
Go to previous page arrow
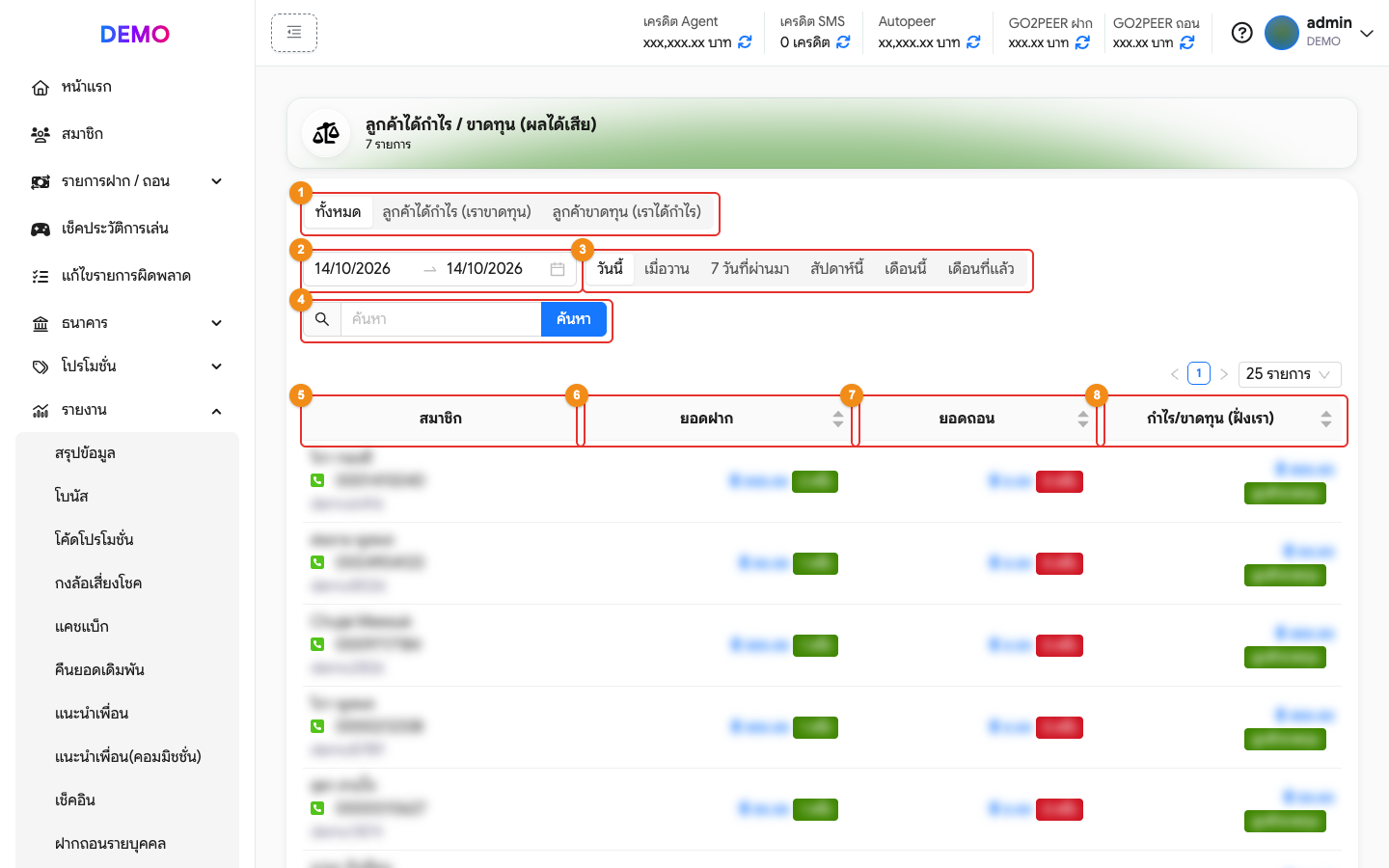coord(1175,374)
